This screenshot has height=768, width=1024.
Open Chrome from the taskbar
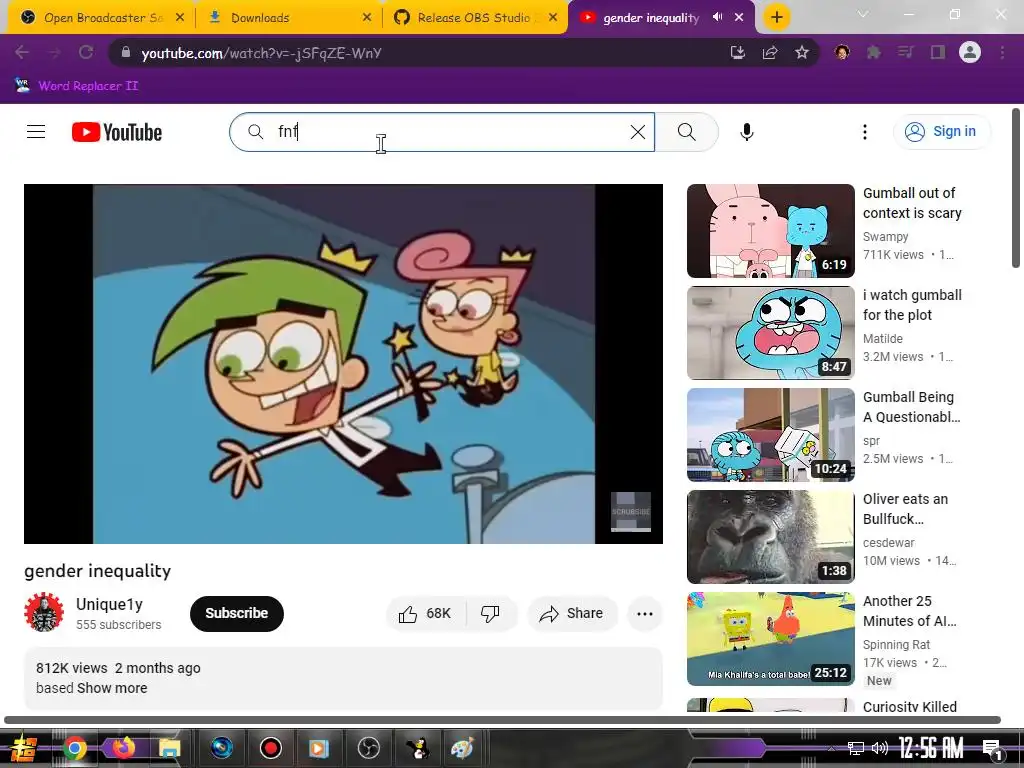coord(74,748)
